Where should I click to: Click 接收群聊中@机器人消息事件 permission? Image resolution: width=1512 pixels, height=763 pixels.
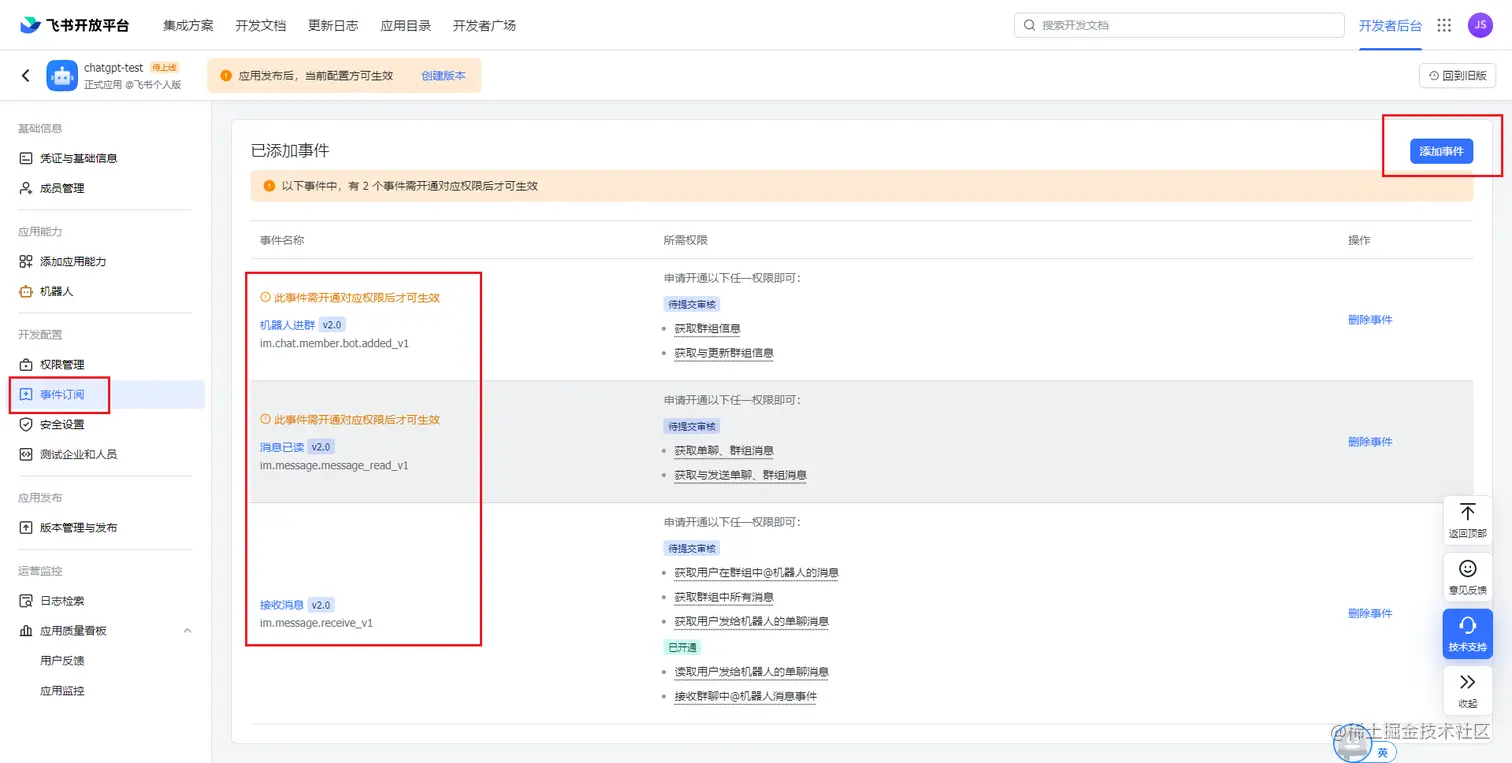click(745, 696)
